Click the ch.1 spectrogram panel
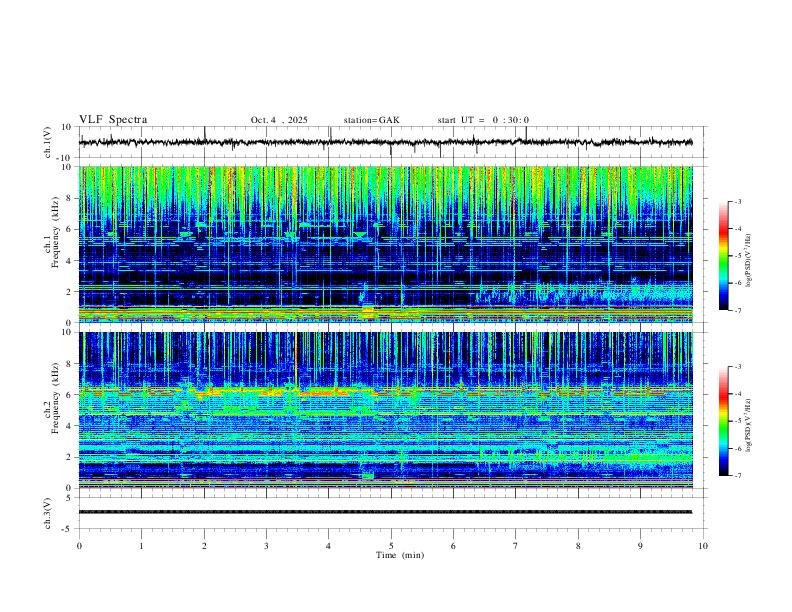The image size is (792, 612). 386,244
